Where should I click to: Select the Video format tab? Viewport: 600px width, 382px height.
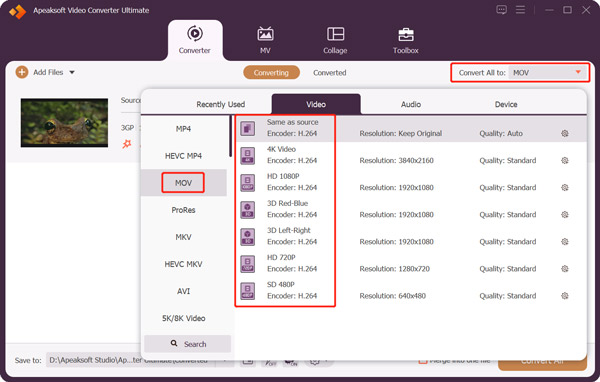(x=316, y=104)
